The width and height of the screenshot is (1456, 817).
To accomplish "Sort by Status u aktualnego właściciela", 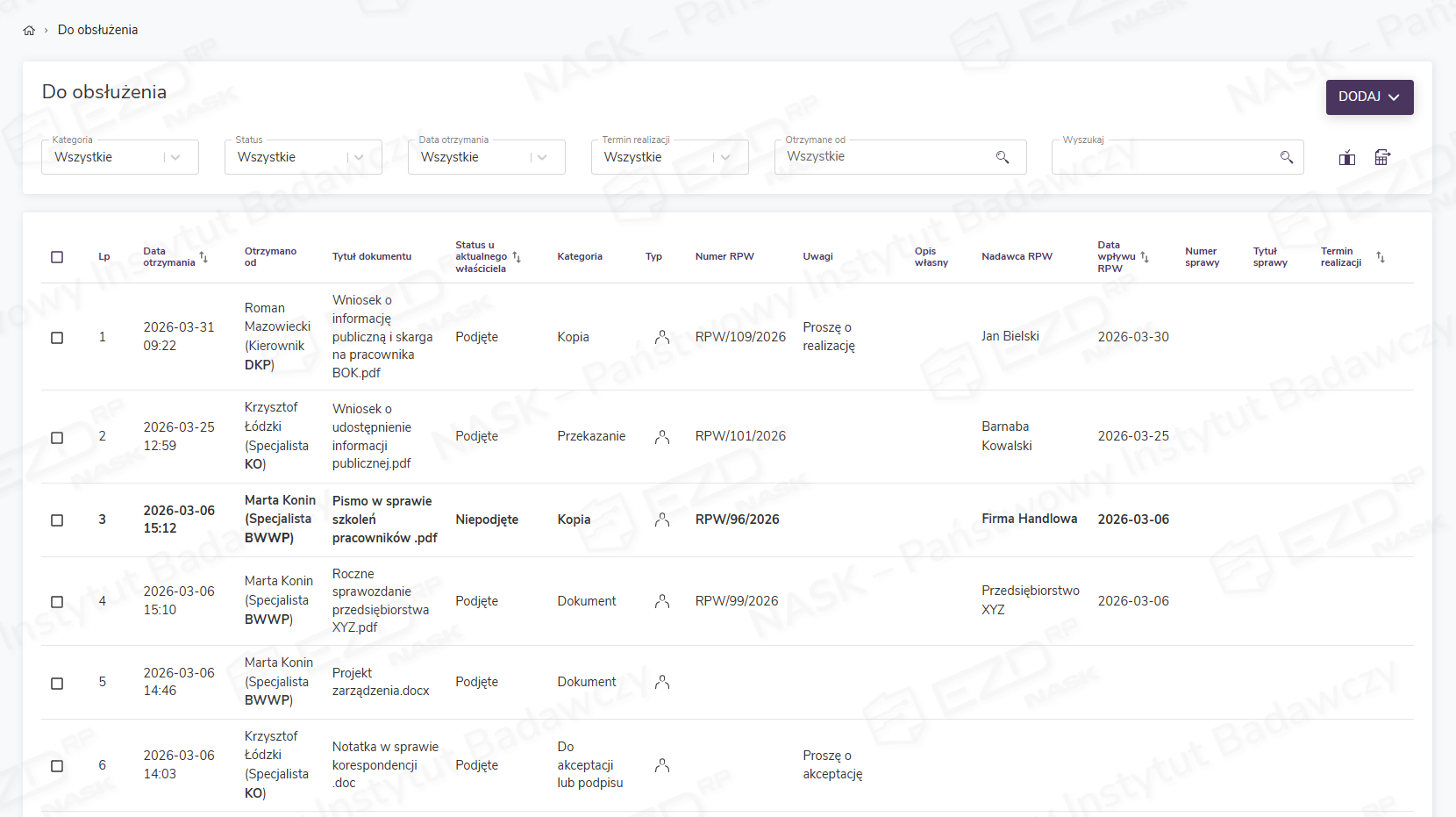I will click(x=517, y=257).
